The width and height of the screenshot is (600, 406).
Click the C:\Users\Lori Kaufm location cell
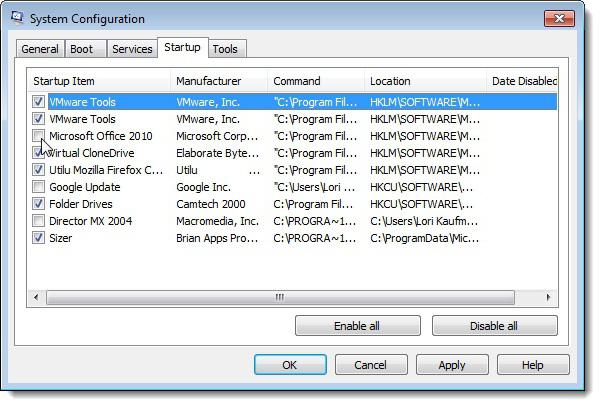424,221
